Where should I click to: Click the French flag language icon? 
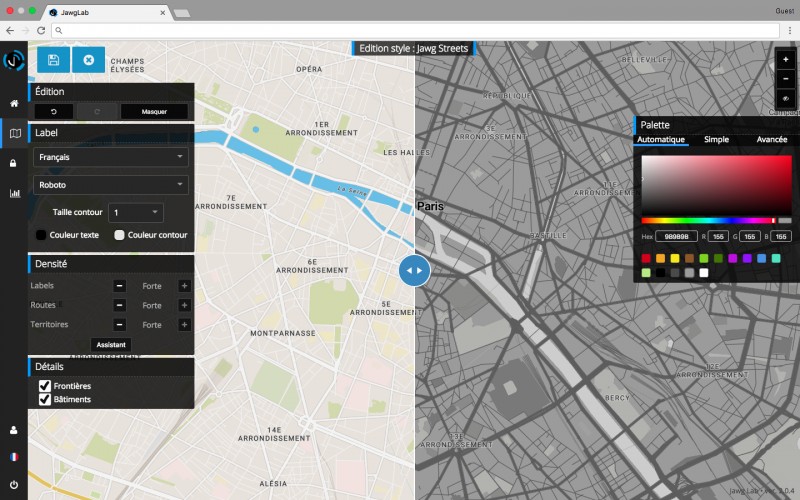(x=14, y=457)
